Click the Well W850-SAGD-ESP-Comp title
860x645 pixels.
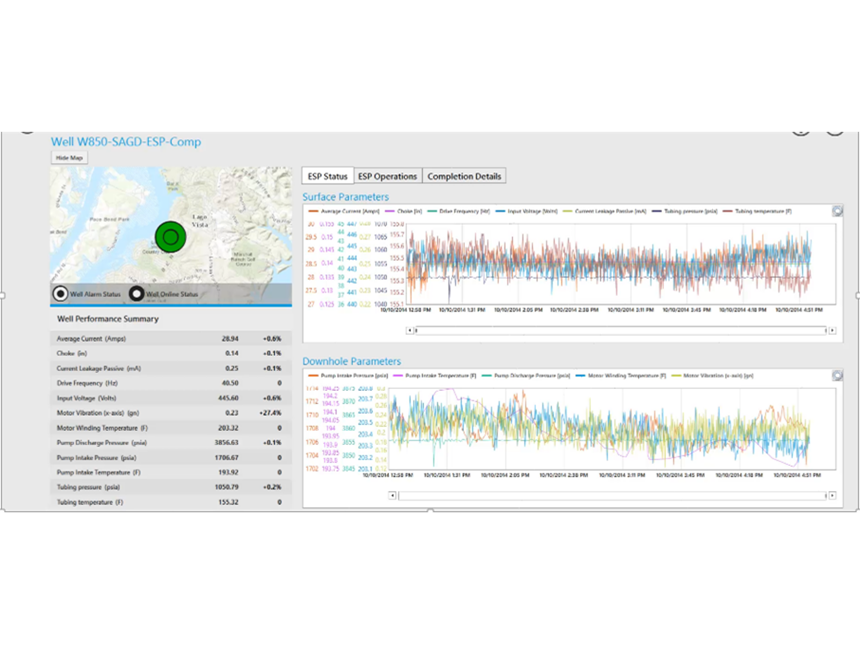coord(126,142)
